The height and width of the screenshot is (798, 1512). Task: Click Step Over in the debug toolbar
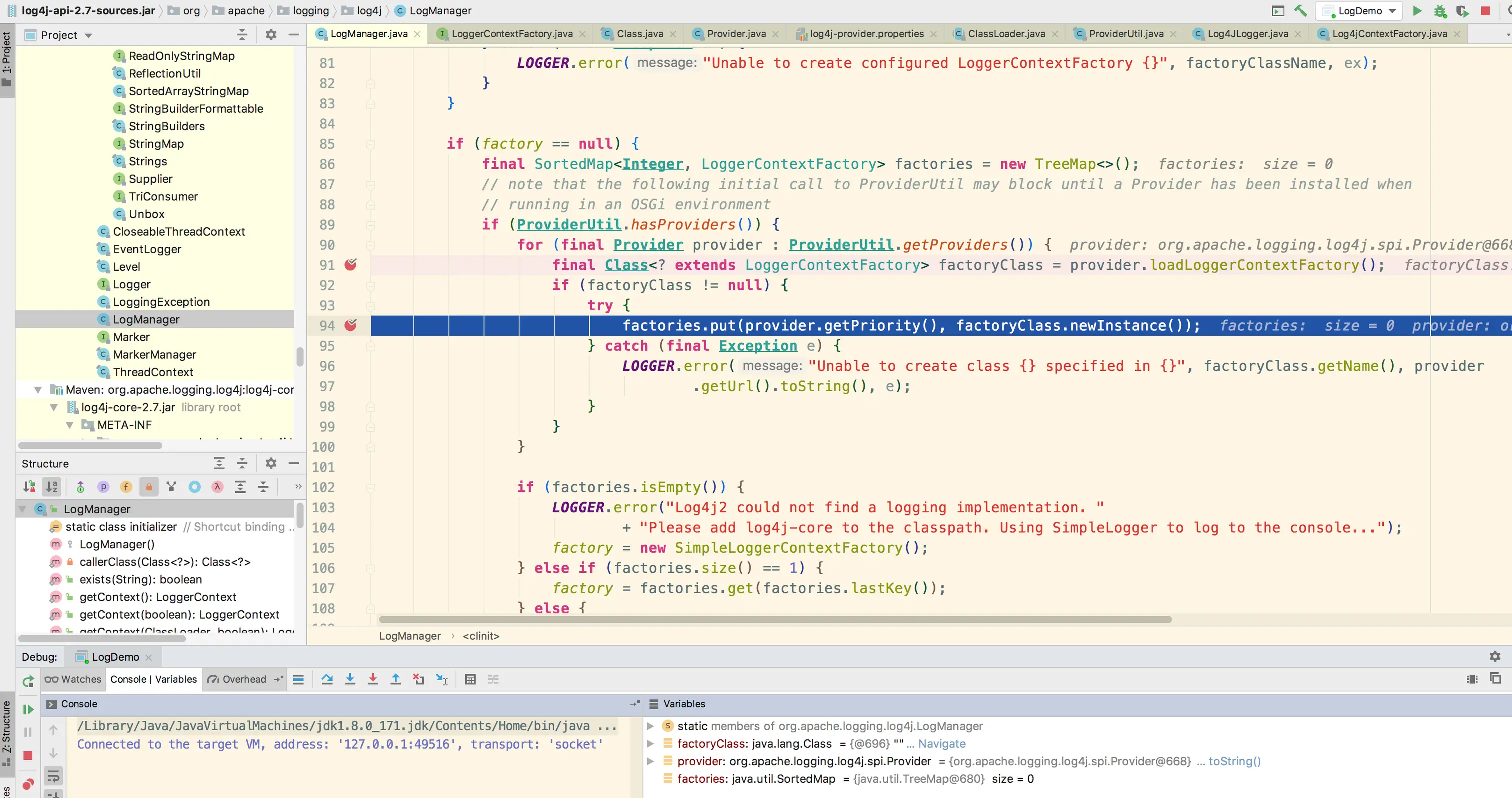click(x=327, y=679)
